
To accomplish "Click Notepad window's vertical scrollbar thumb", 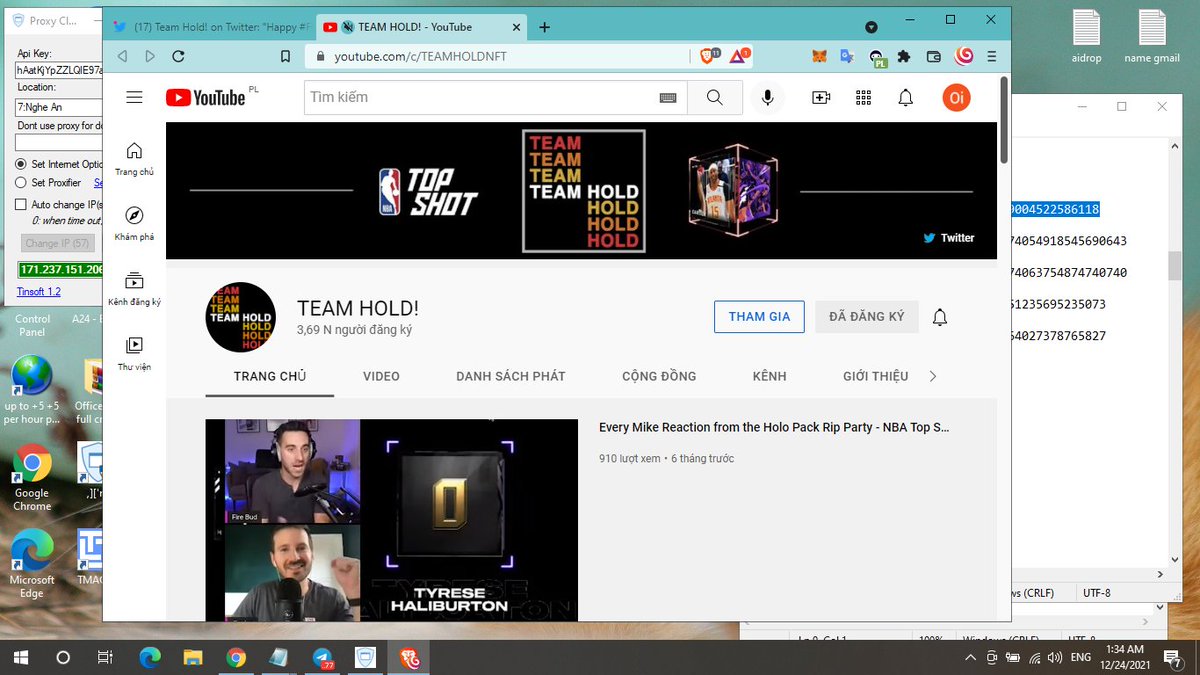I will [1177, 265].
